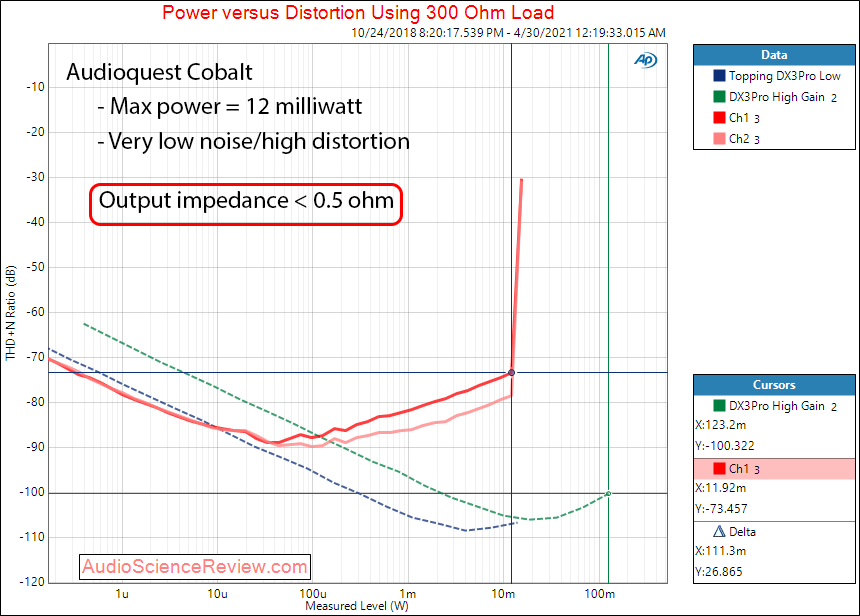
Task: Select the pink Ch2 swatch in the Data legend
Action: pos(719,138)
